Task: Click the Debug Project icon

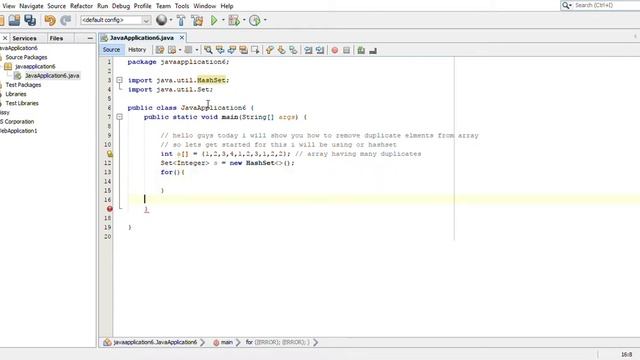Action: (x=234, y=20)
